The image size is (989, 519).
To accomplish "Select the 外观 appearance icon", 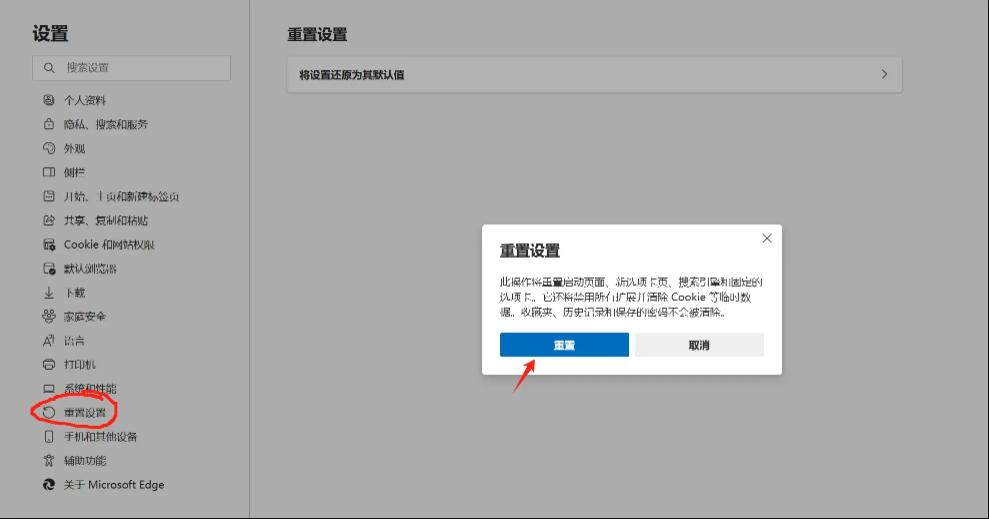I will (48, 148).
